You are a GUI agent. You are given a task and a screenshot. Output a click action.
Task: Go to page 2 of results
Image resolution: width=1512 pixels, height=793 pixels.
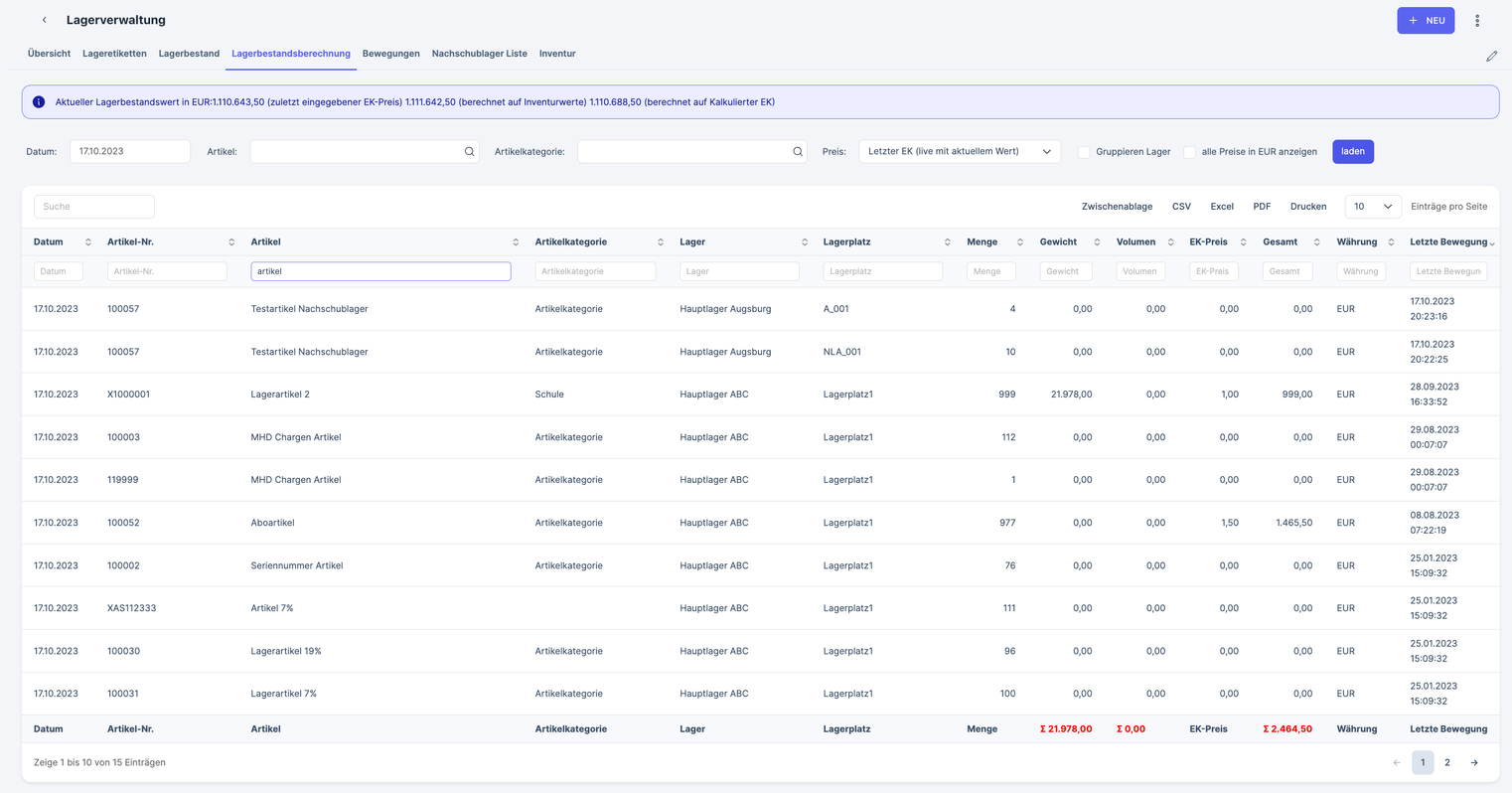click(1447, 763)
